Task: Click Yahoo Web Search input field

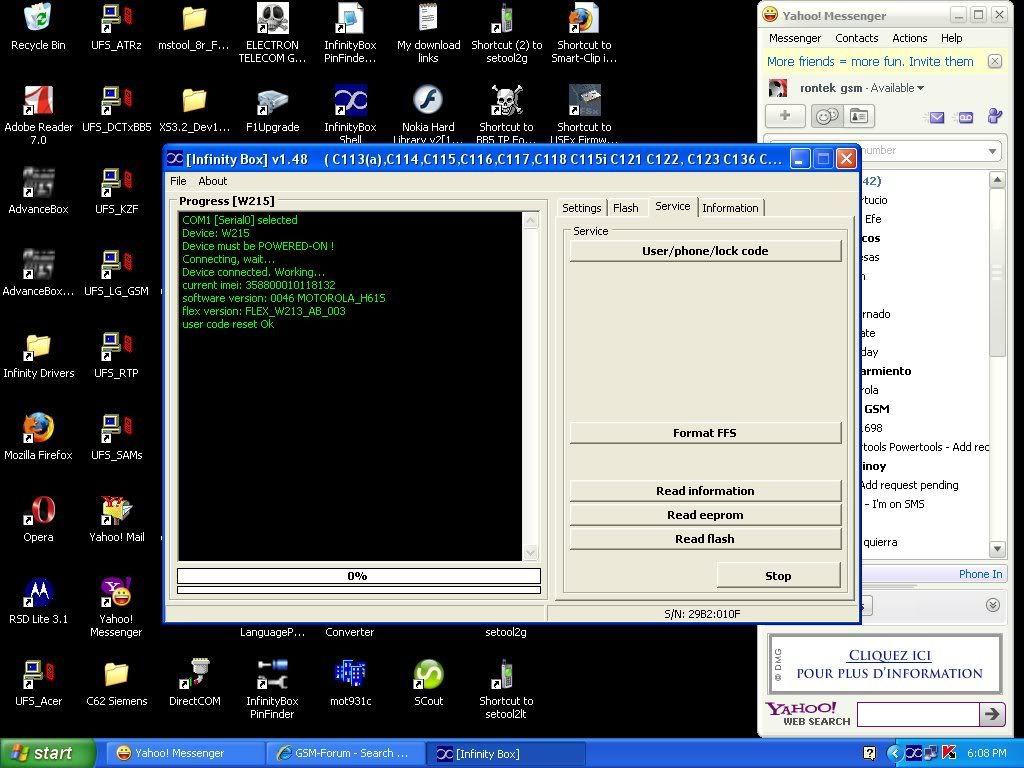Action: click(x=918, y=714)
